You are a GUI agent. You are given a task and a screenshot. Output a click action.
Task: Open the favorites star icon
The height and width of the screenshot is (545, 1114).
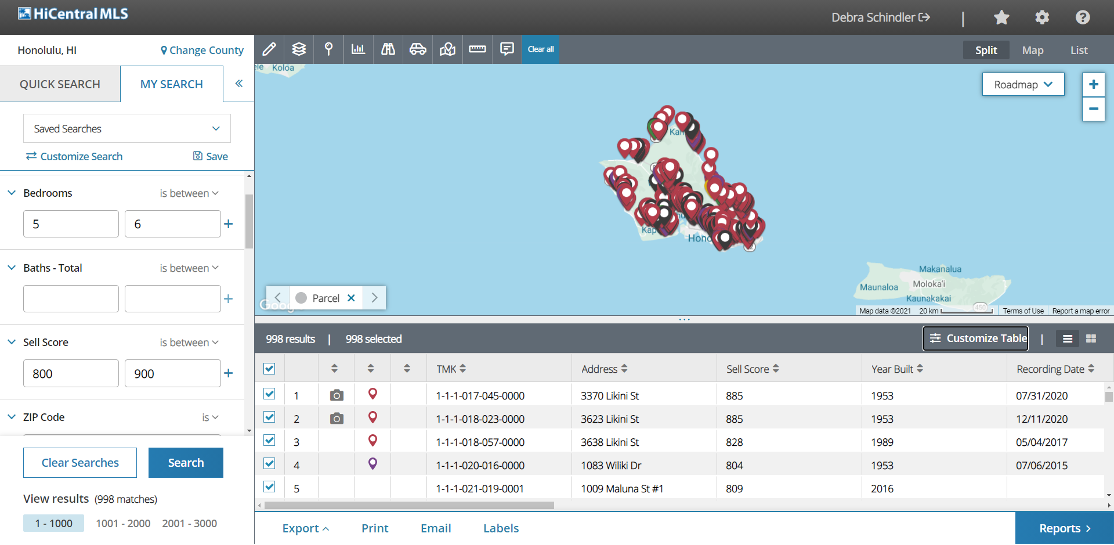pos(1001,17)
